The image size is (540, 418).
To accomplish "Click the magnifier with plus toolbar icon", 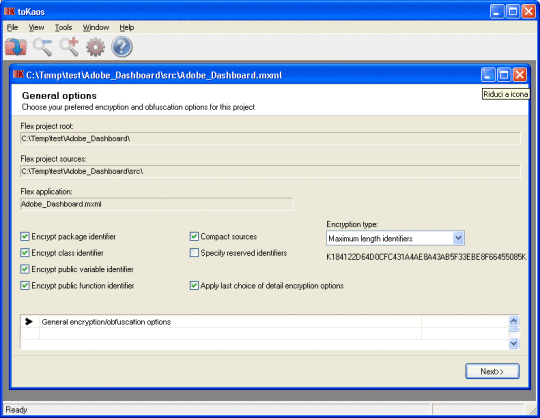I will point(69,47).
